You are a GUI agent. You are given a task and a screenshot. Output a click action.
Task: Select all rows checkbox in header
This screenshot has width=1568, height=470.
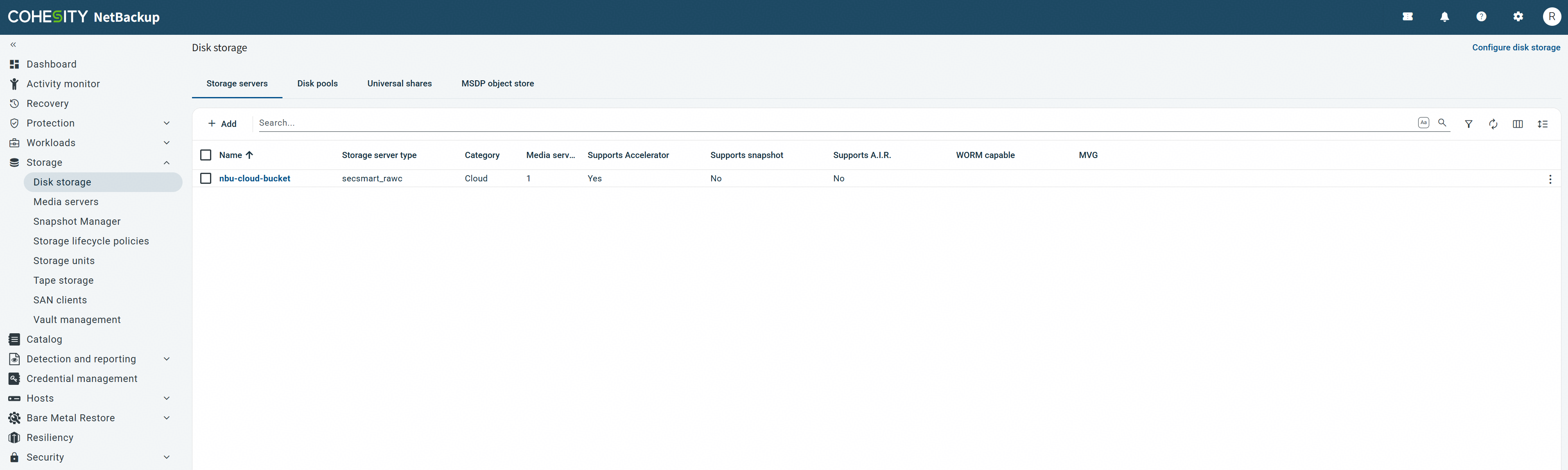tap(206, 155)
